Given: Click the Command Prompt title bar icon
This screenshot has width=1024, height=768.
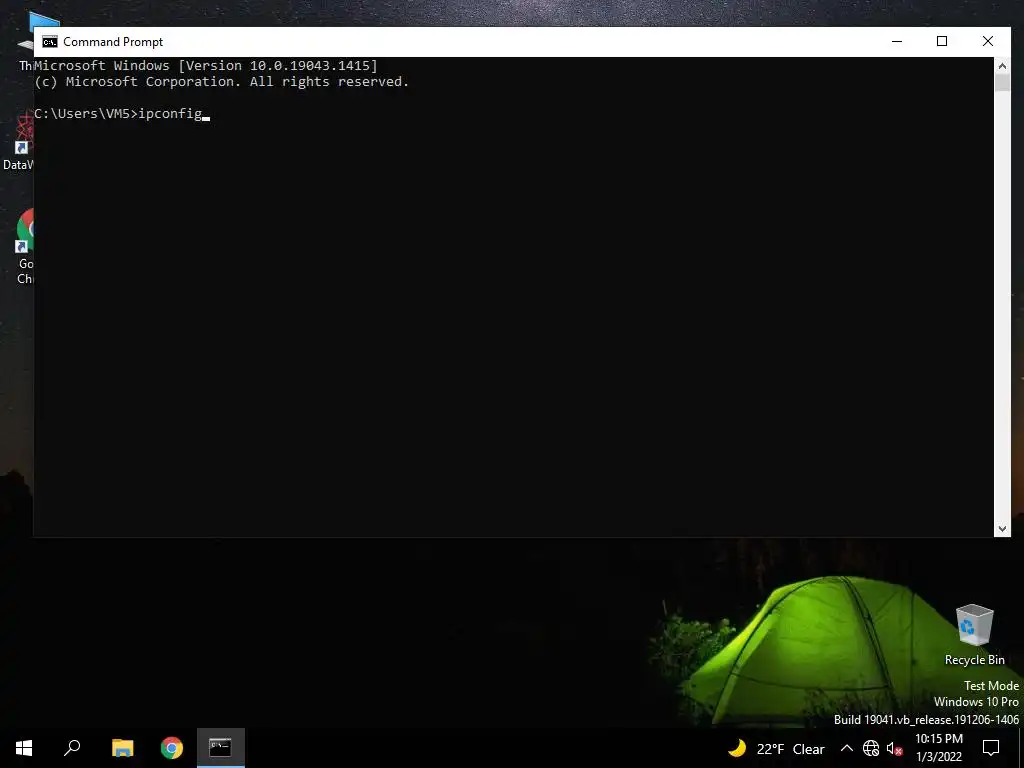Looking at the screenshot, I should [50, 42].
